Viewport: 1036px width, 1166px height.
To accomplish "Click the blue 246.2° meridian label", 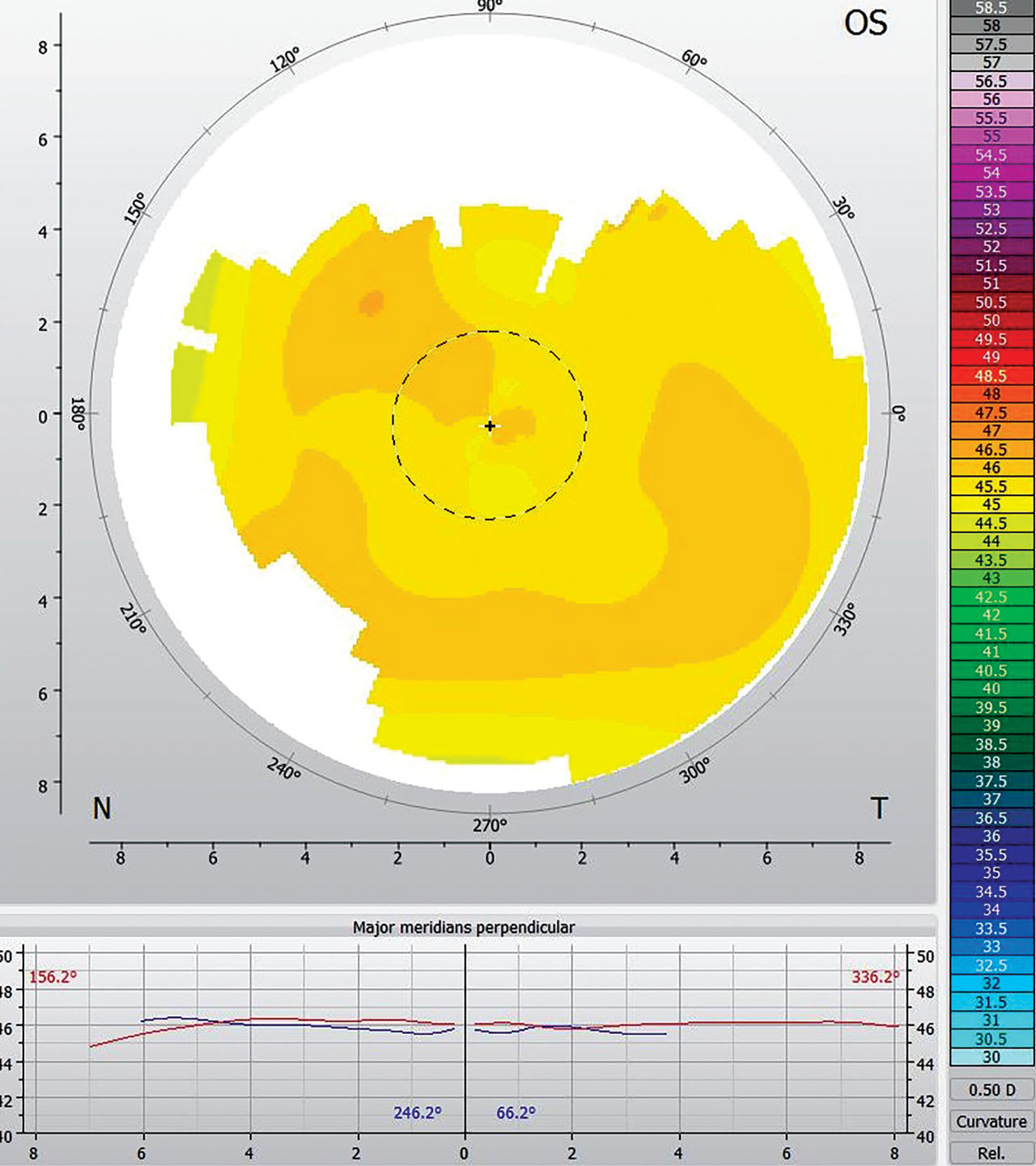I will pos(418,1113).
